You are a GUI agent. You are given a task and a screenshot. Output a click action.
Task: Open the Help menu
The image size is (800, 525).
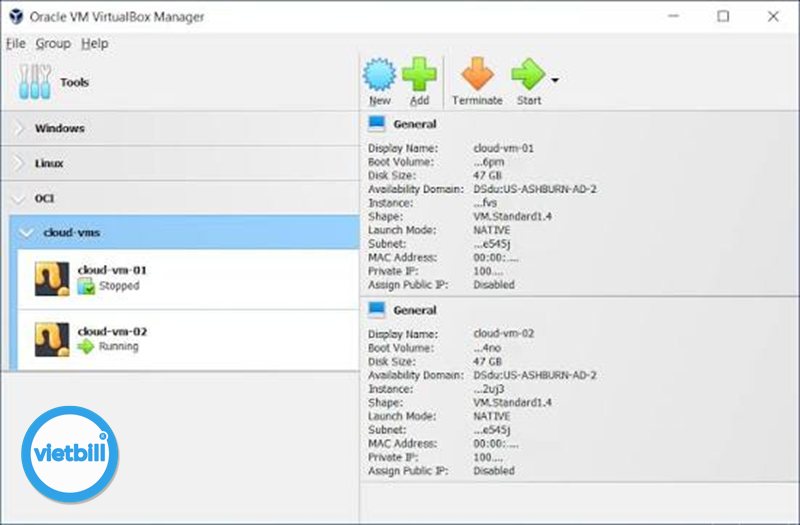click(x=95, y=44)
